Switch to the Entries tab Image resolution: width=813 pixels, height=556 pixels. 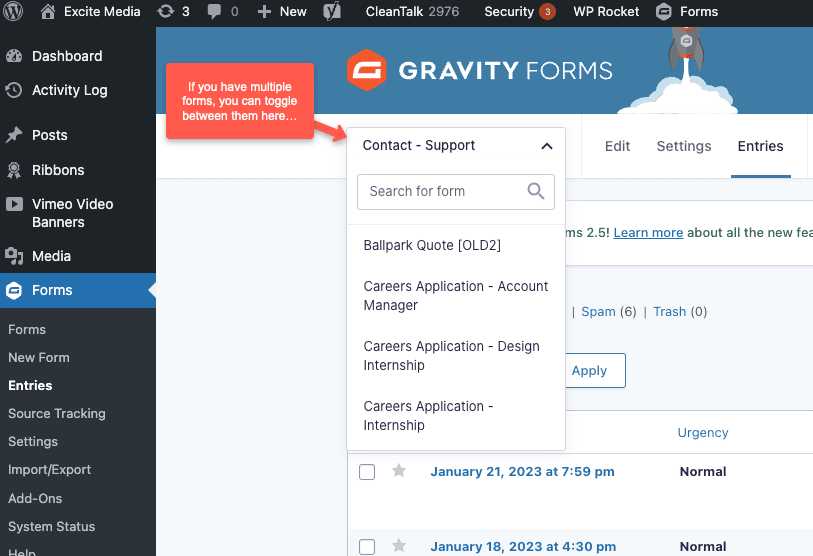tap(761, 146)
